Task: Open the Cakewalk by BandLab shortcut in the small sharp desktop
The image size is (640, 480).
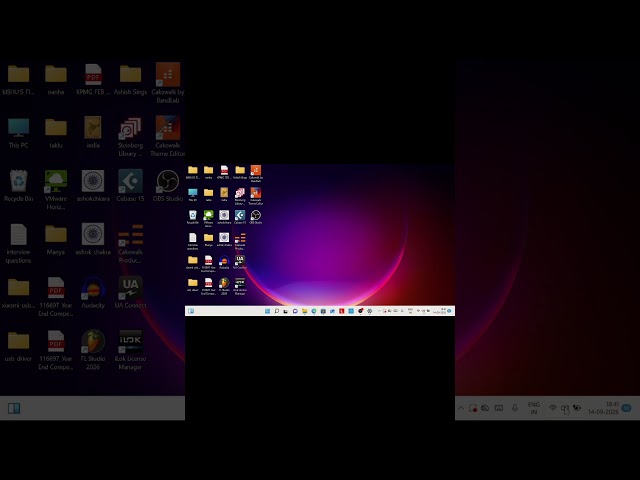Action: pyautogui.click(x=256, y=173)
